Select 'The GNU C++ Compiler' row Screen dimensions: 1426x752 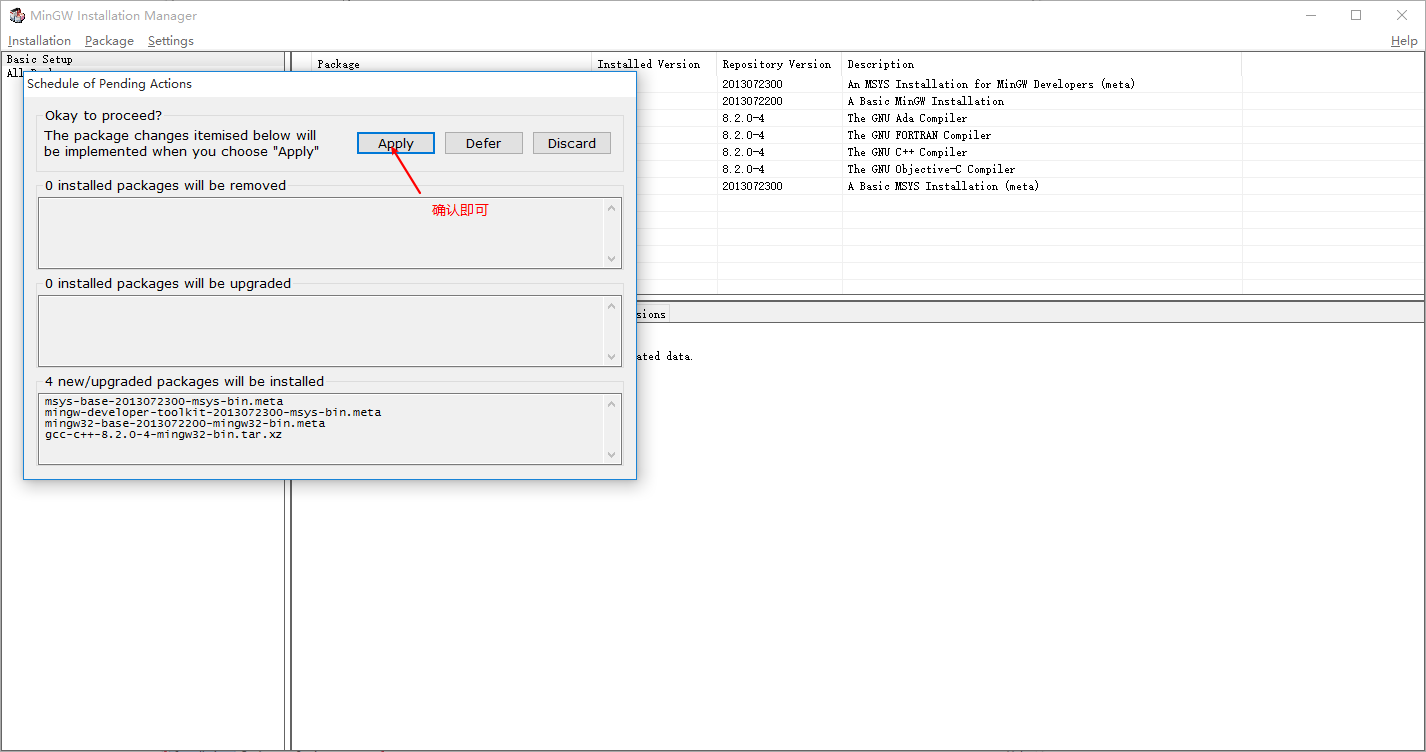coord(907,152)
